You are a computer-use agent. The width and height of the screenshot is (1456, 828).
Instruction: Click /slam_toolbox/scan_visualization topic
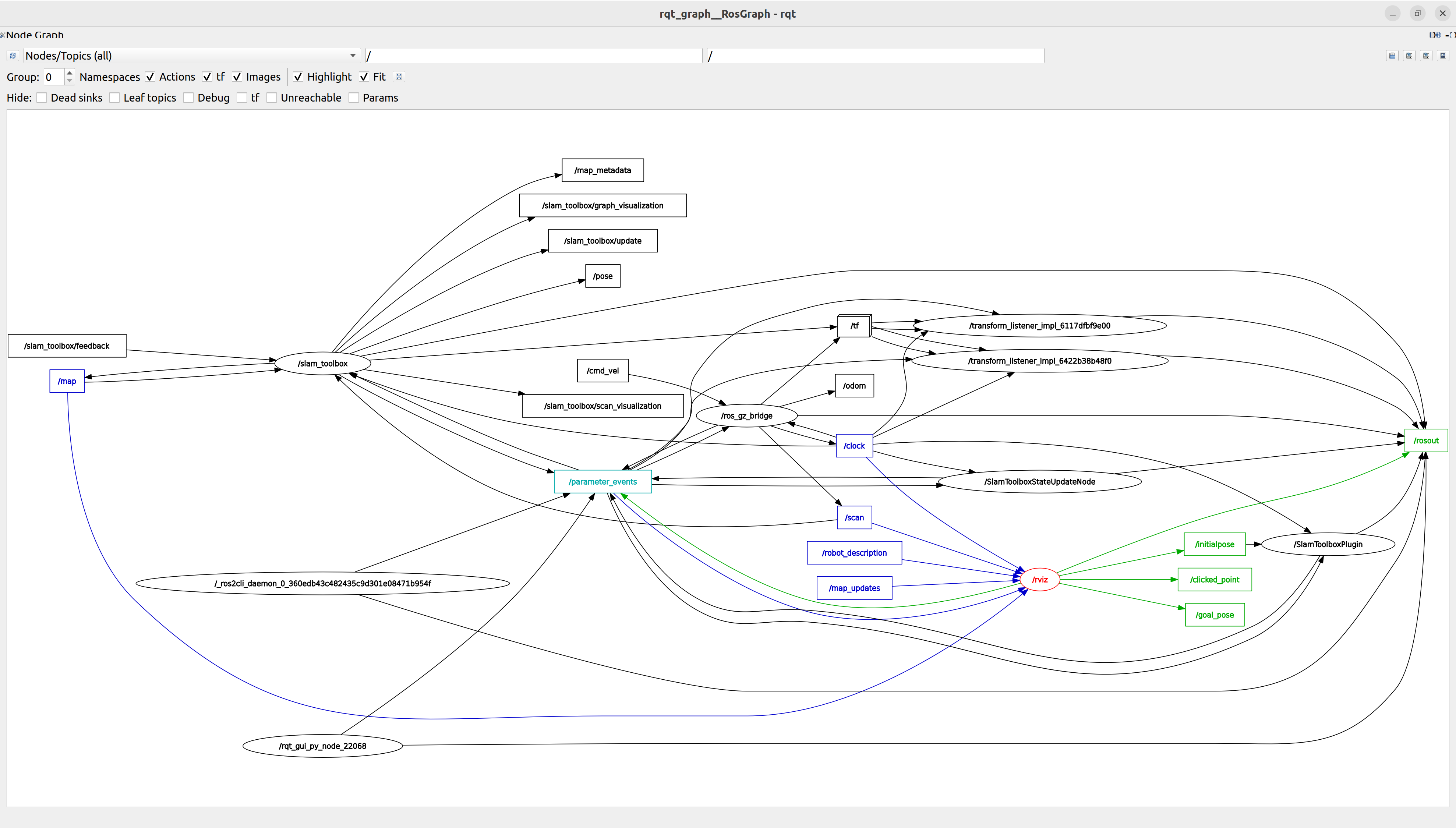603,406
